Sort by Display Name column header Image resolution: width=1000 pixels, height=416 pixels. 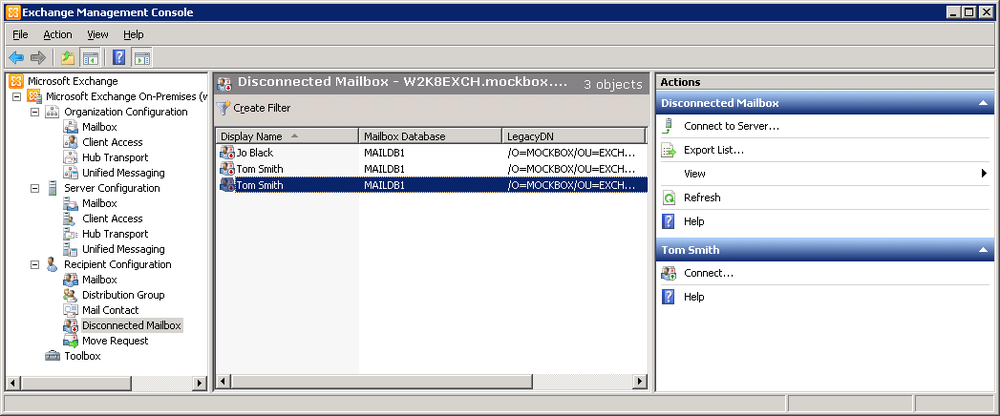tap(286, 136)
